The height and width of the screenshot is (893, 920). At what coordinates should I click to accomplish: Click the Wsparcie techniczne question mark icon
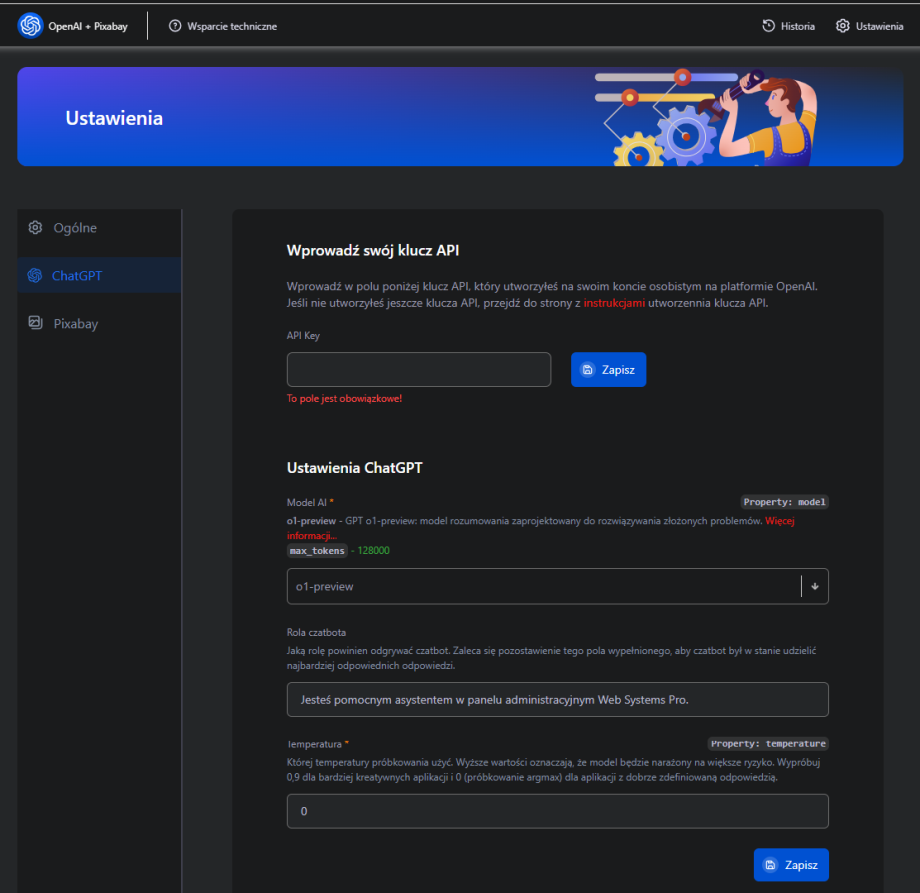pyautogui.click(x=175, y=26)
